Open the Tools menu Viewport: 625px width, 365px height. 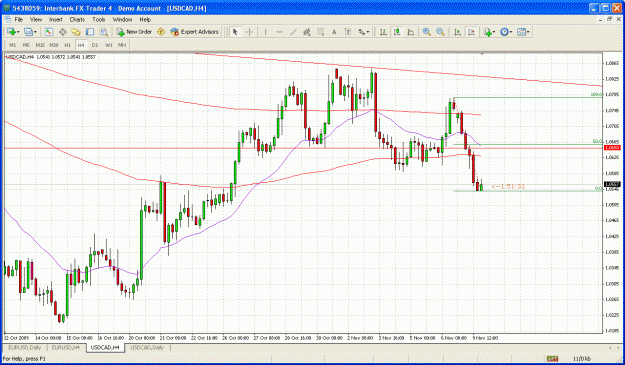(x=98, y=19)
